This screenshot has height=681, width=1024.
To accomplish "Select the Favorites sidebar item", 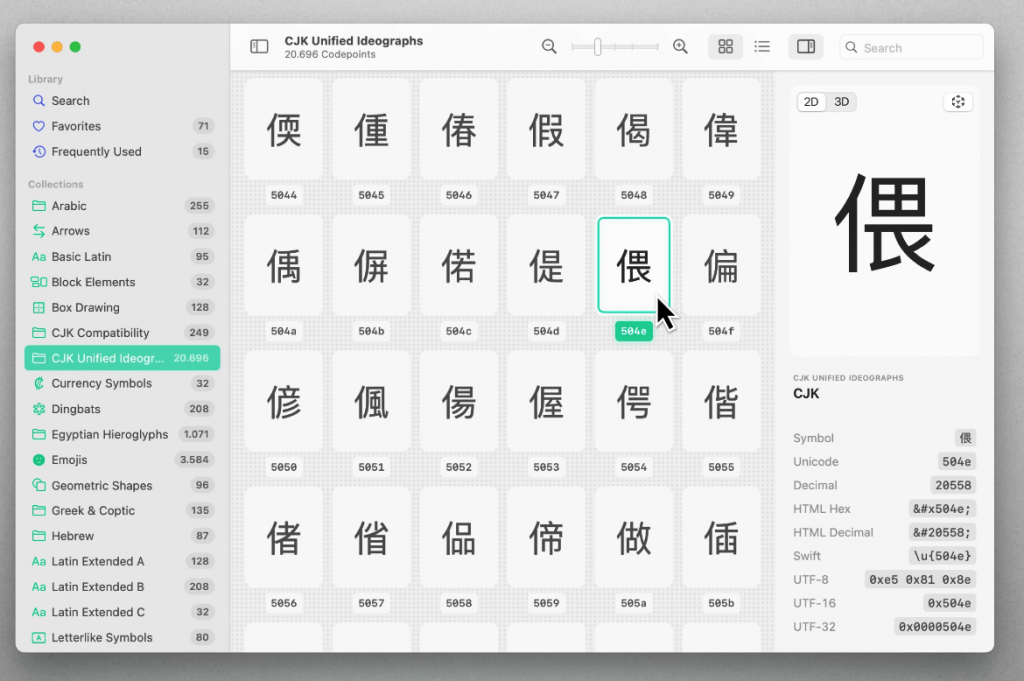I will (75, 126).
